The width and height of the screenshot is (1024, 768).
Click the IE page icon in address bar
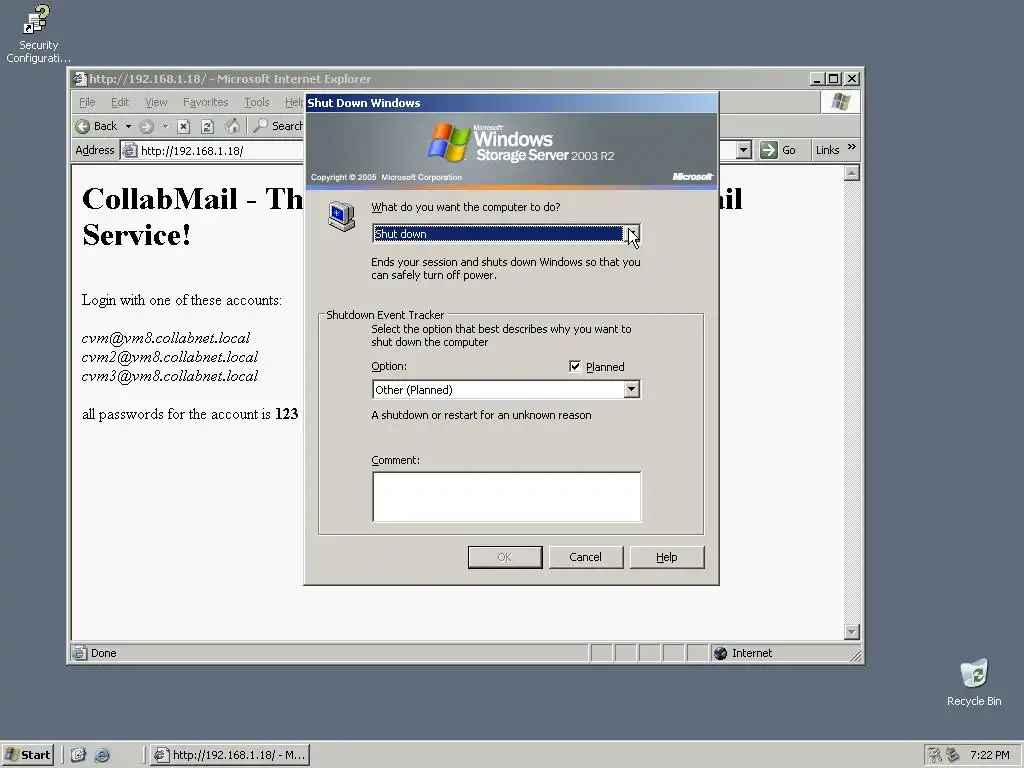[130, 150]
